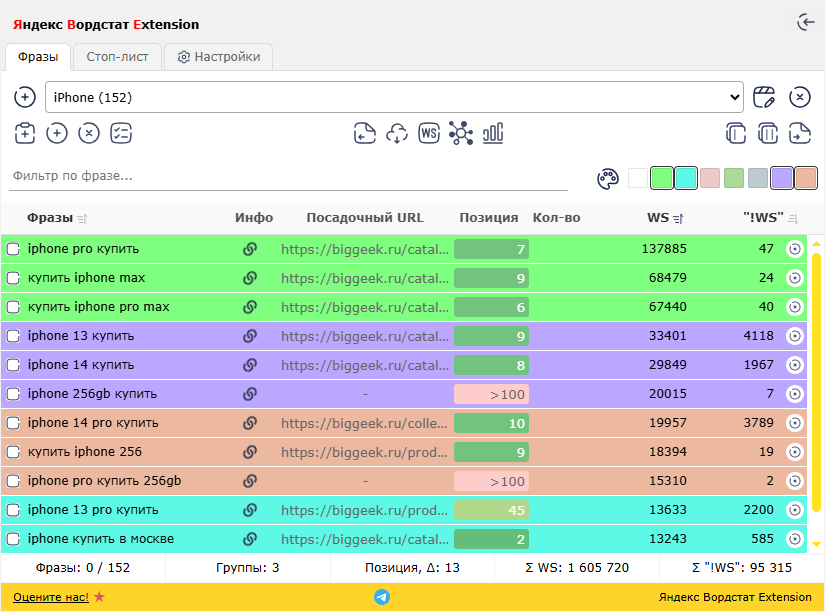This screenshot has width=825, height=612.
Task: Tick checkbox for 'iphone pro купить'
Action: (x=14, y=249)
